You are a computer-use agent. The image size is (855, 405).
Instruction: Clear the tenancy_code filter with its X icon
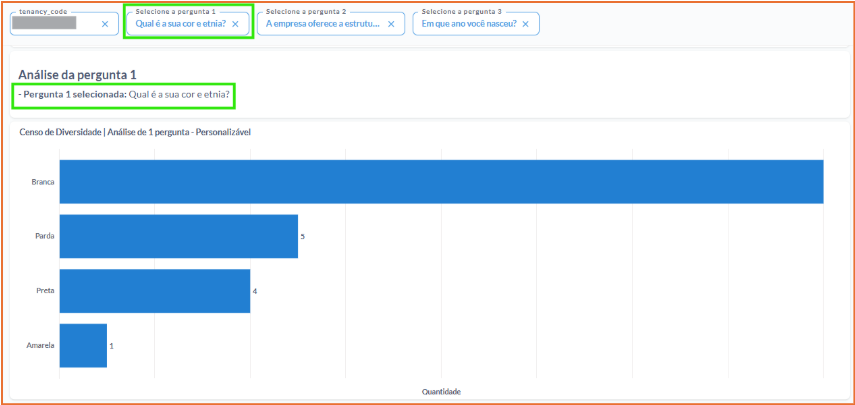(x=104, y=23)
